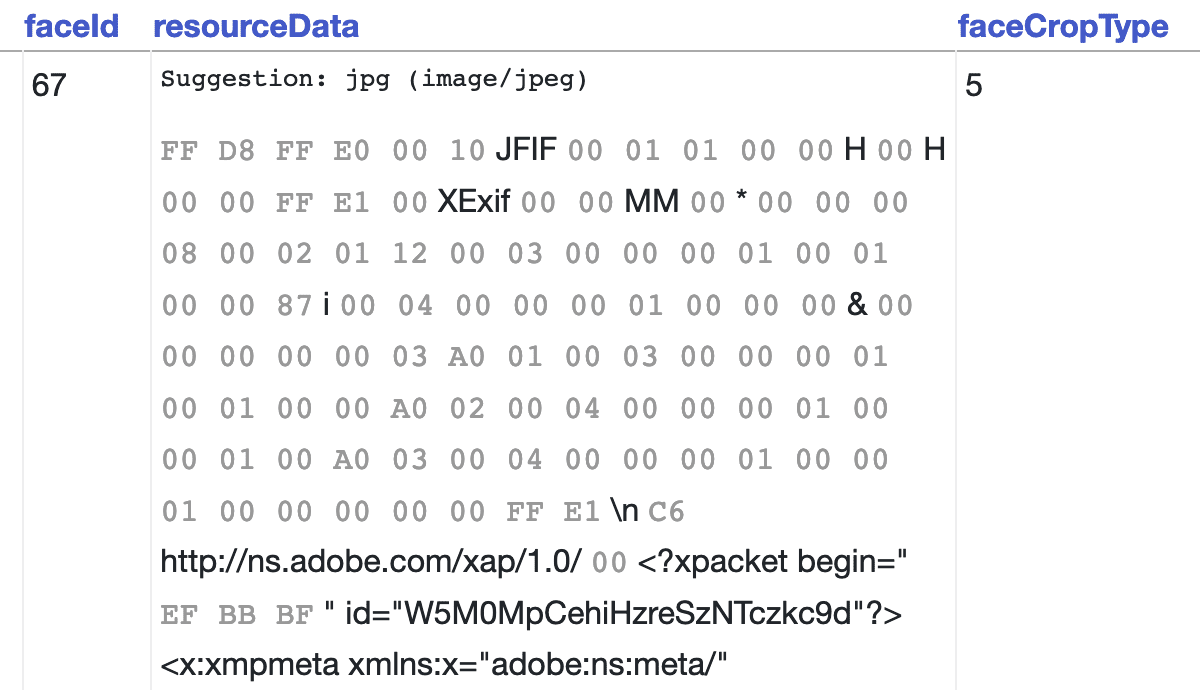
Task: Click the faceId column header
Action: 72,26
